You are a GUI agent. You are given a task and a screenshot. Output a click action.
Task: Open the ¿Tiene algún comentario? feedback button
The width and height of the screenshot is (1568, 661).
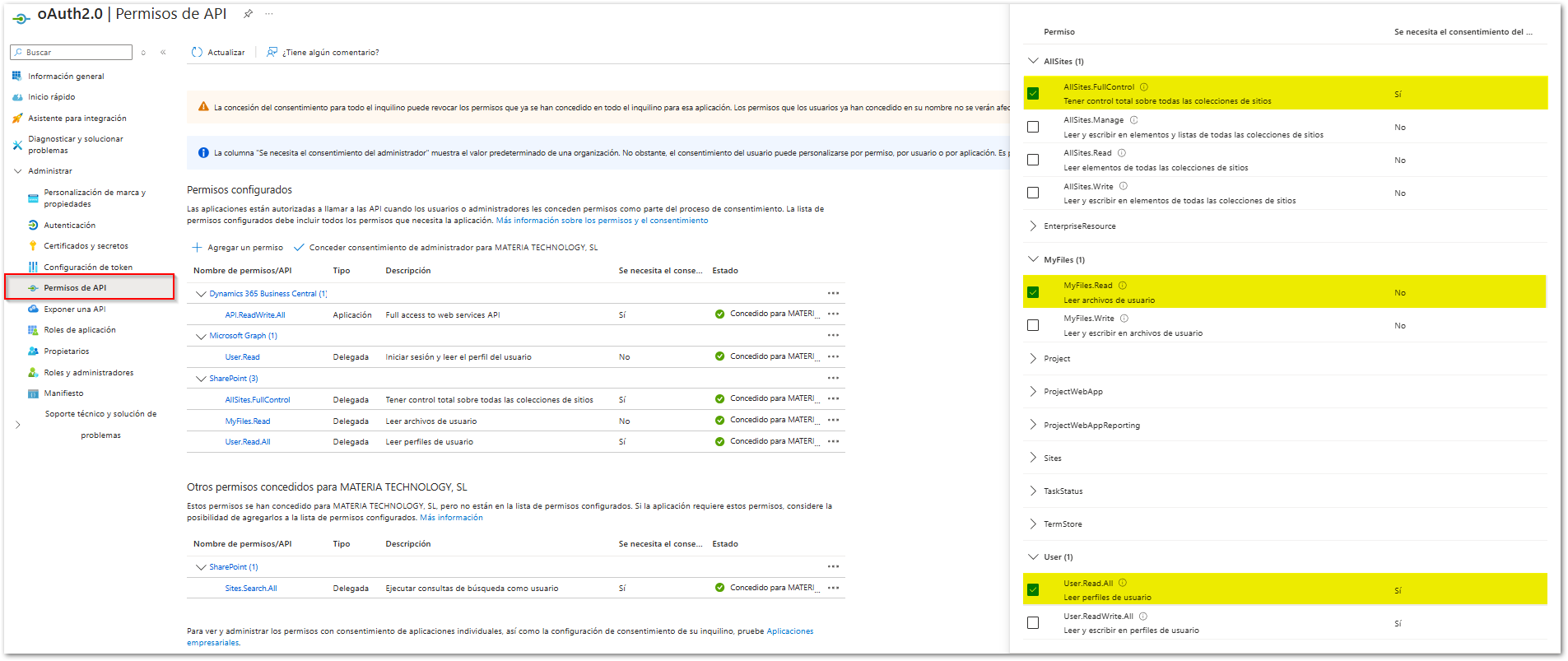tap(323, 53)
